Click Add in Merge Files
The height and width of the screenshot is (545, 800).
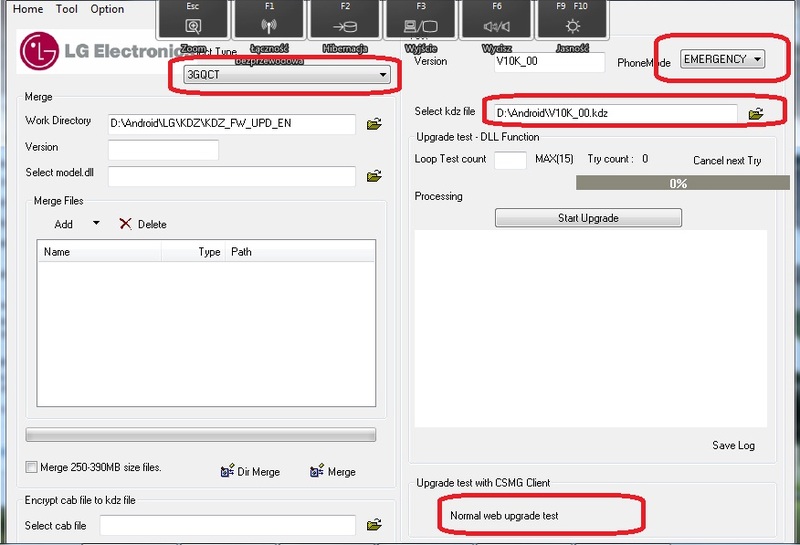coord(63,225)
